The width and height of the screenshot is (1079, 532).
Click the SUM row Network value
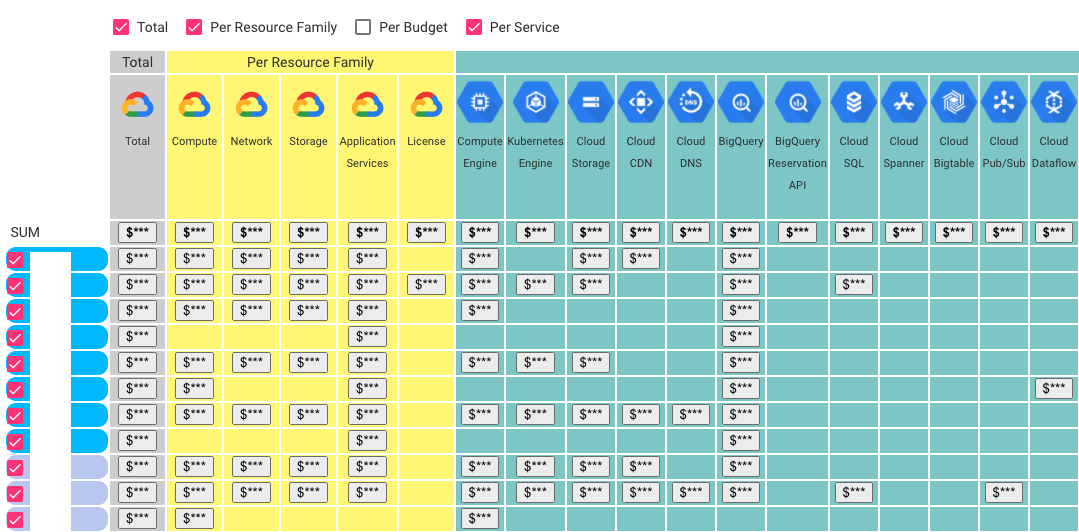coord(252,233)
